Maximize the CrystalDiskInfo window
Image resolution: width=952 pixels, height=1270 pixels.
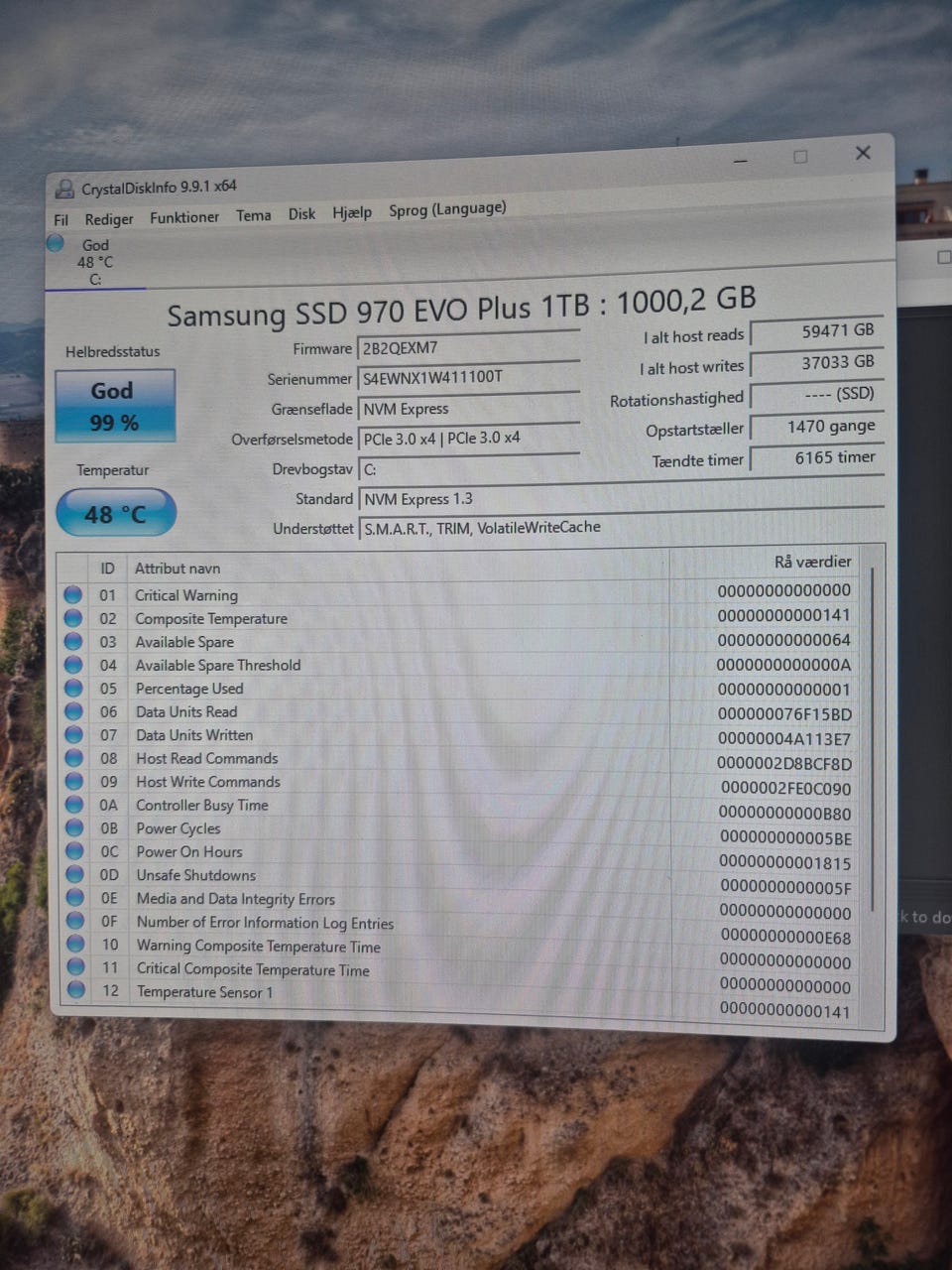[x=800, y=156]
